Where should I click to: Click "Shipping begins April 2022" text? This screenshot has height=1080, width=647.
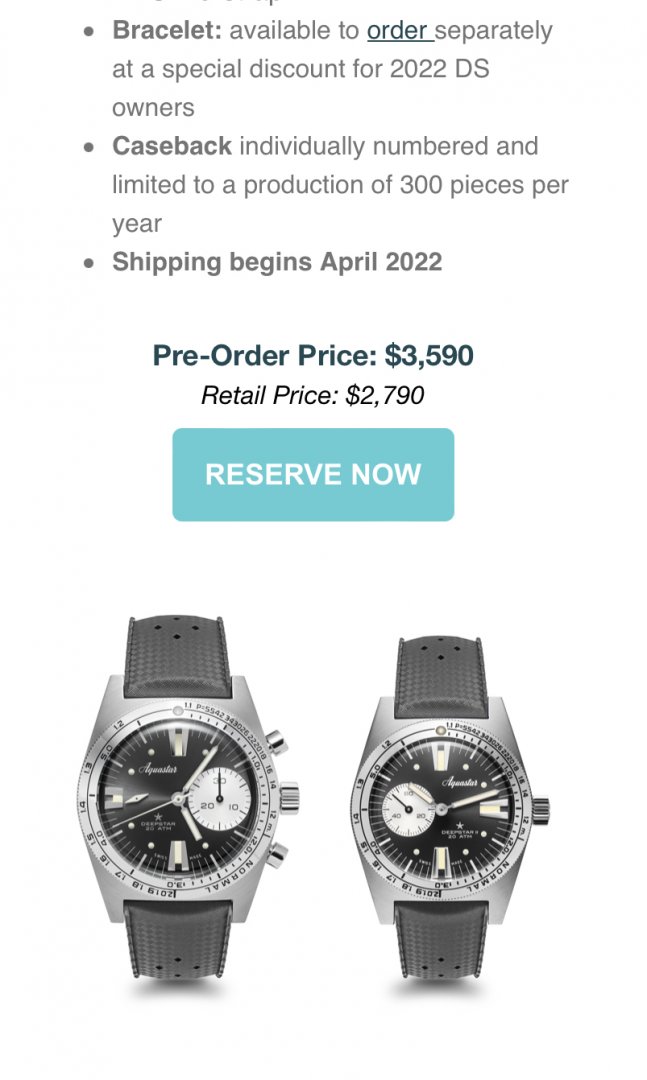click(277, 262)
